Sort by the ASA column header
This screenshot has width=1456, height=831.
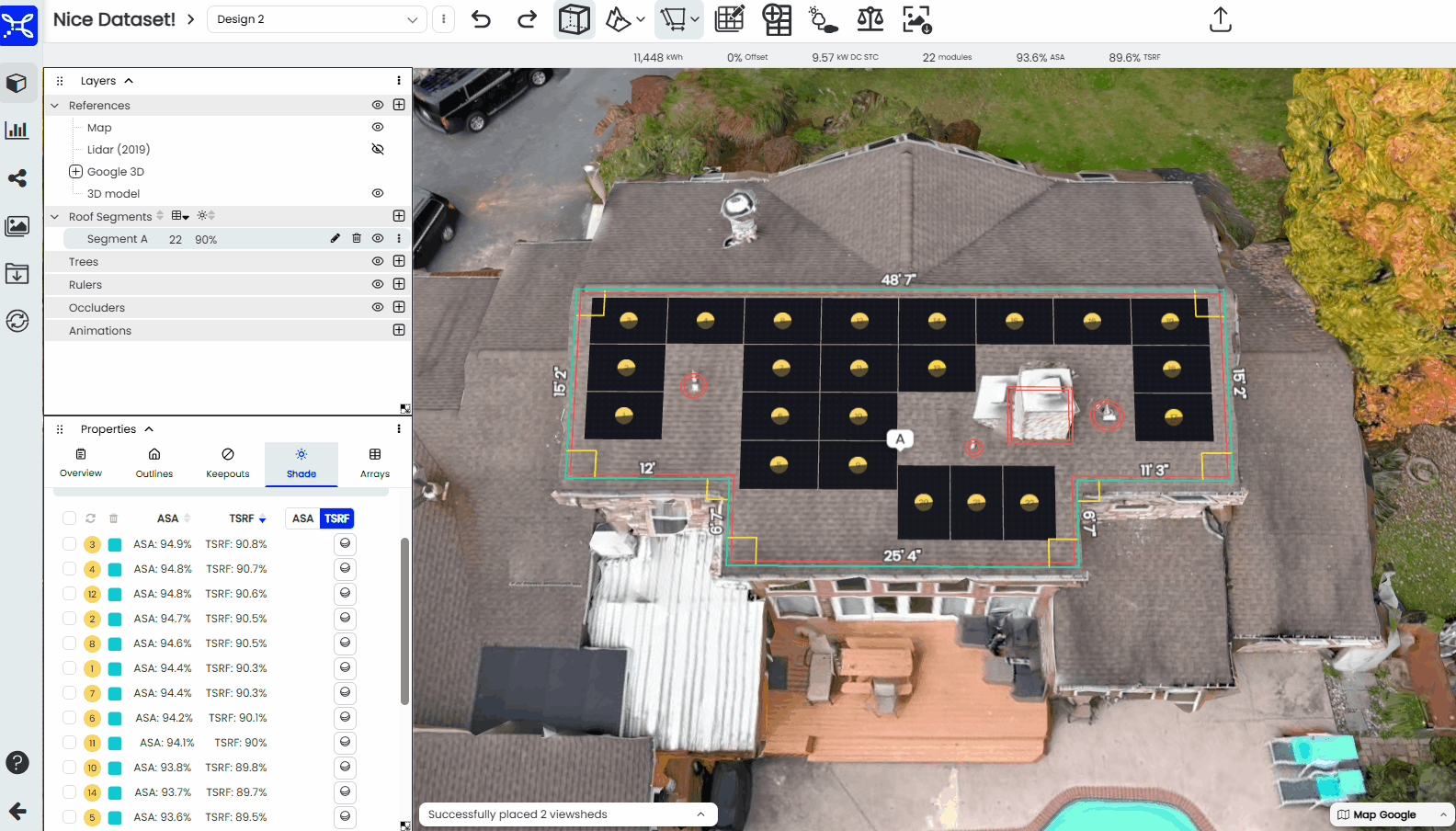(x=174, y=518)
